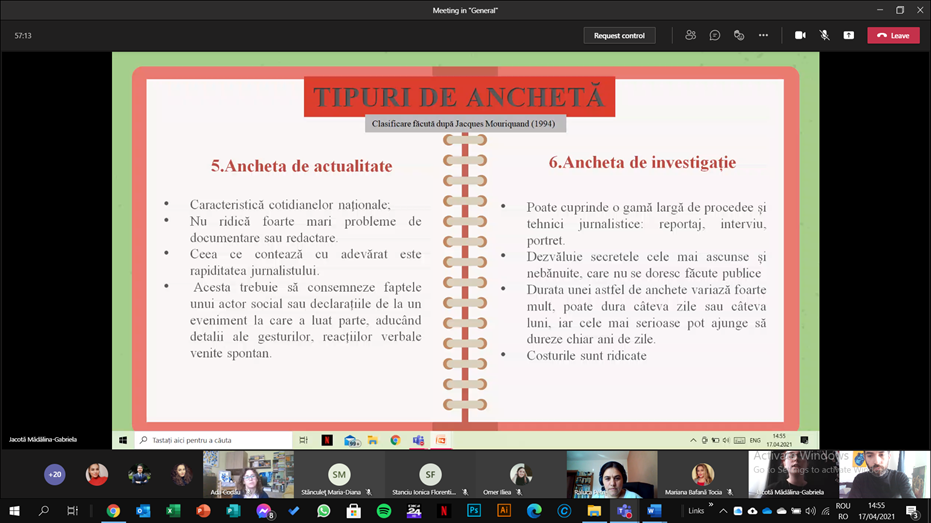Select Stanciu Ionica Florentina's SF avatar tile
Screen dimensions: 931x523
click(431, 474)
